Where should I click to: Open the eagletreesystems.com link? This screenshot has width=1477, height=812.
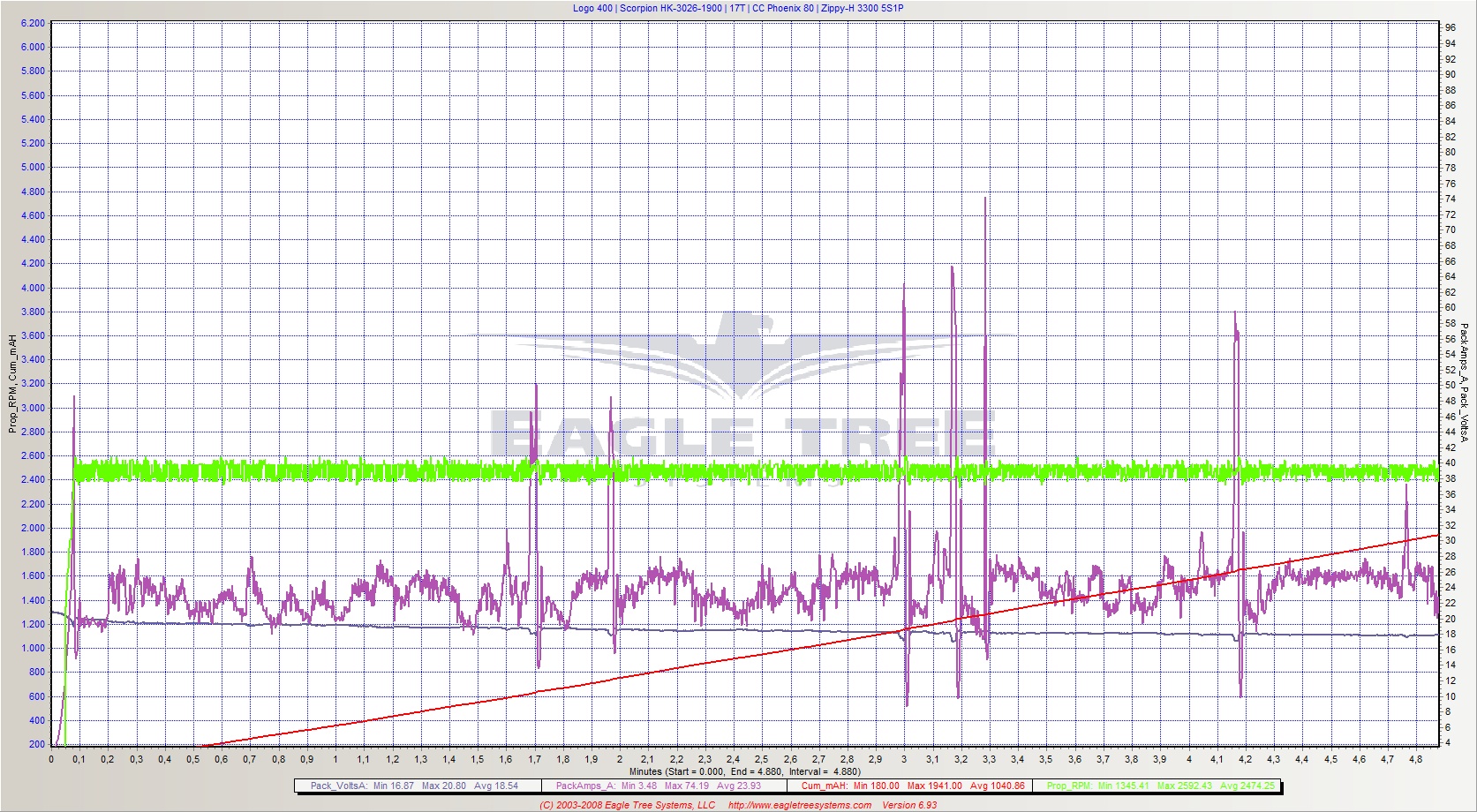(799, 805)
